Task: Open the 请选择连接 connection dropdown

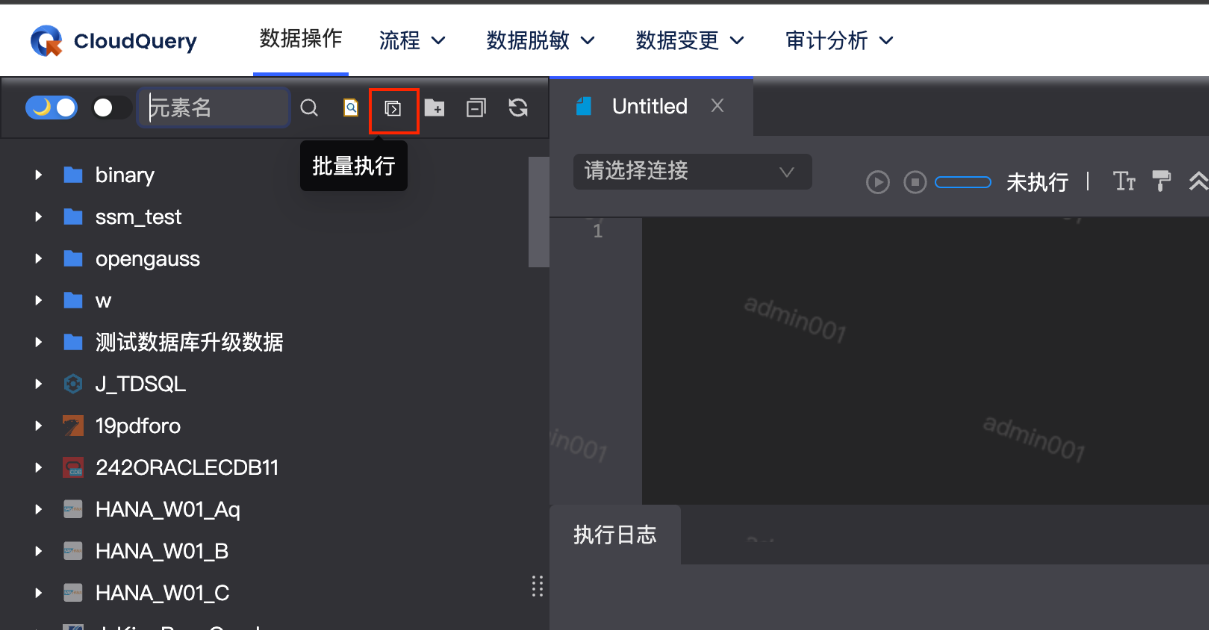Action: click(692, 172)
